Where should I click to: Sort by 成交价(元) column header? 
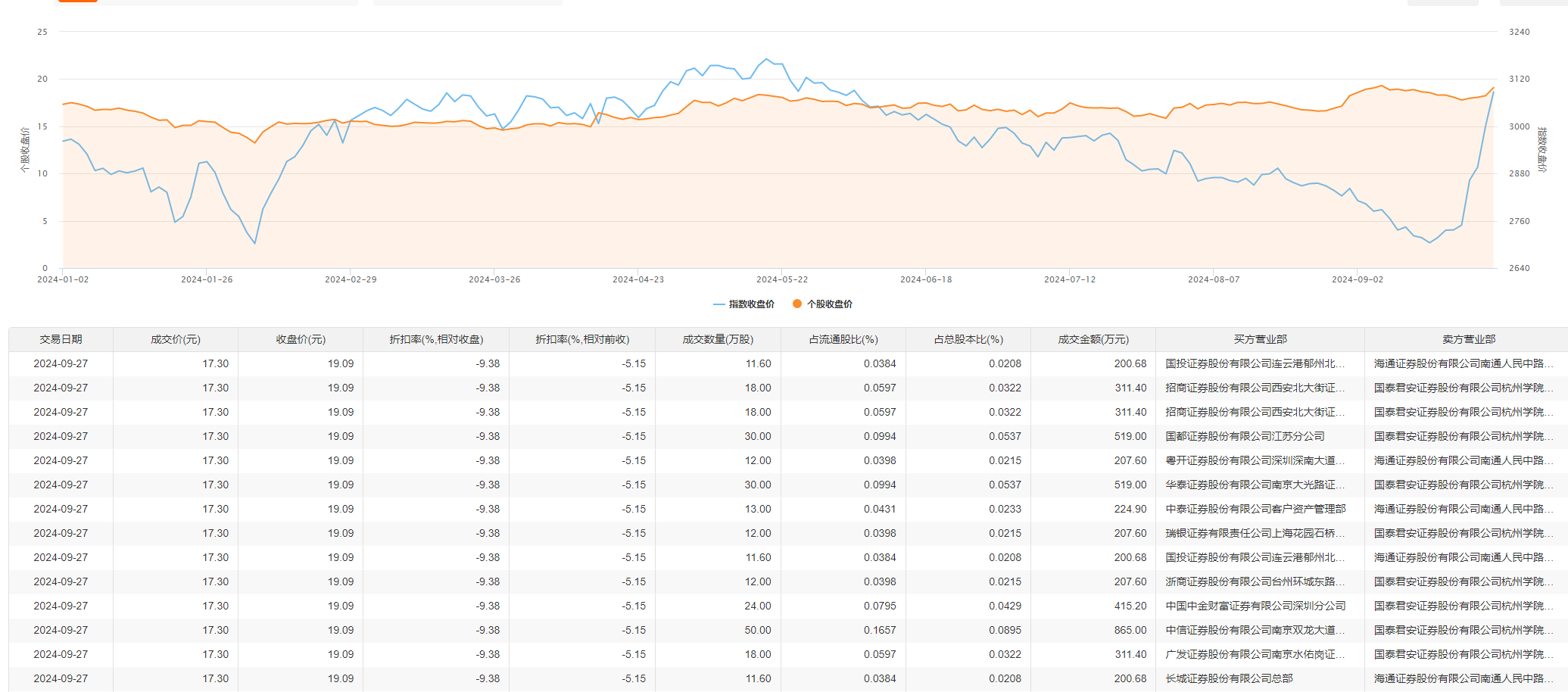176,339
